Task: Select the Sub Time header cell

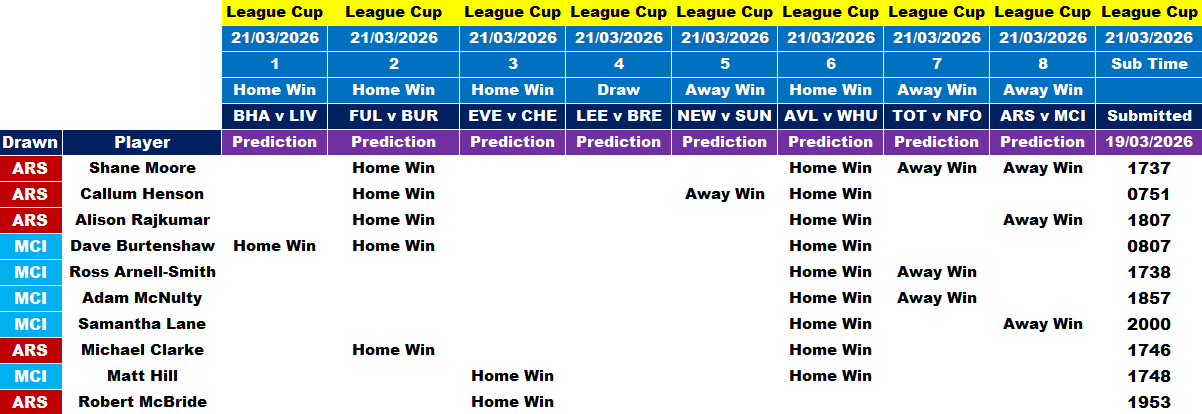Action: (1148, 64)
